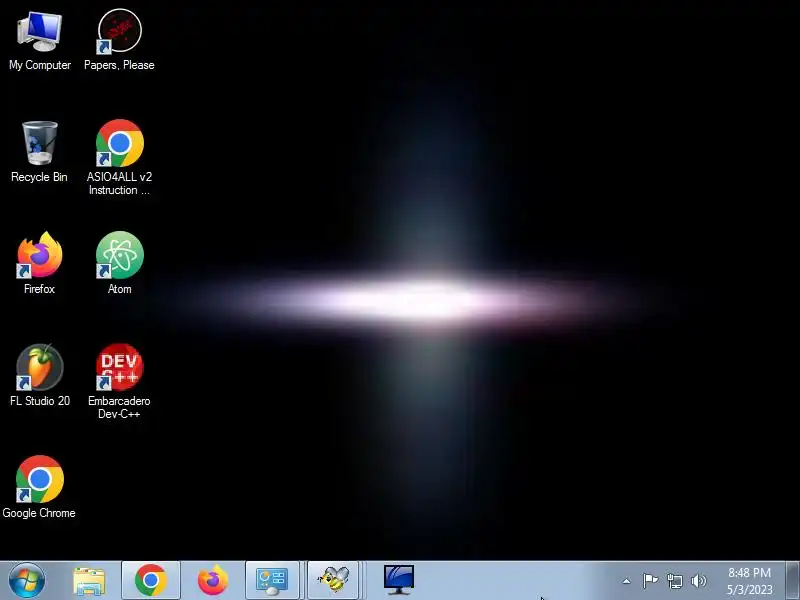
Task: Click the "Recycle Bin" label text
Action: point(39,177)
